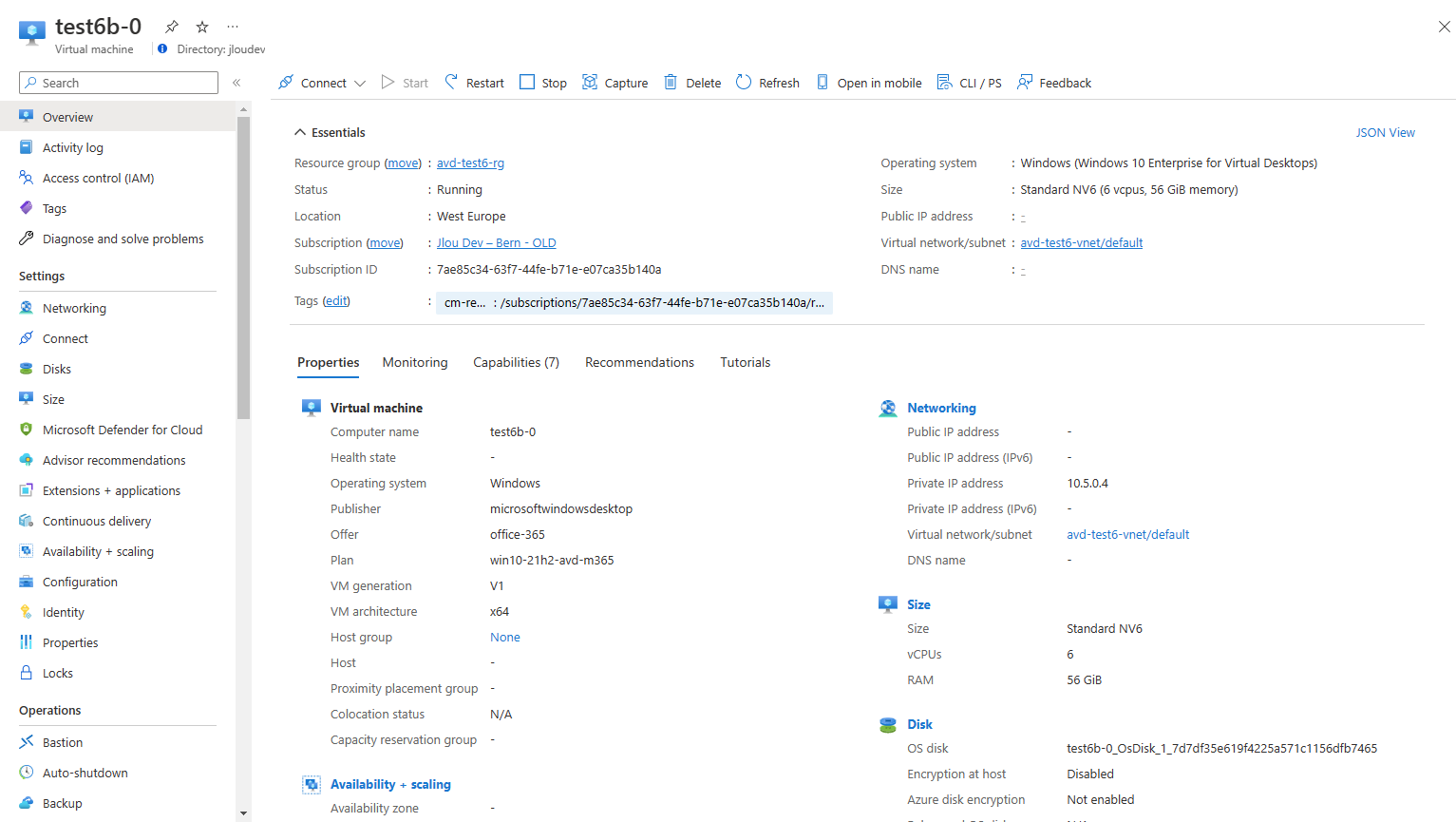The width and height of the screenshot is (1456, 822).
Task: Click the Disks sidebar icon
Action: click(27, 369)
